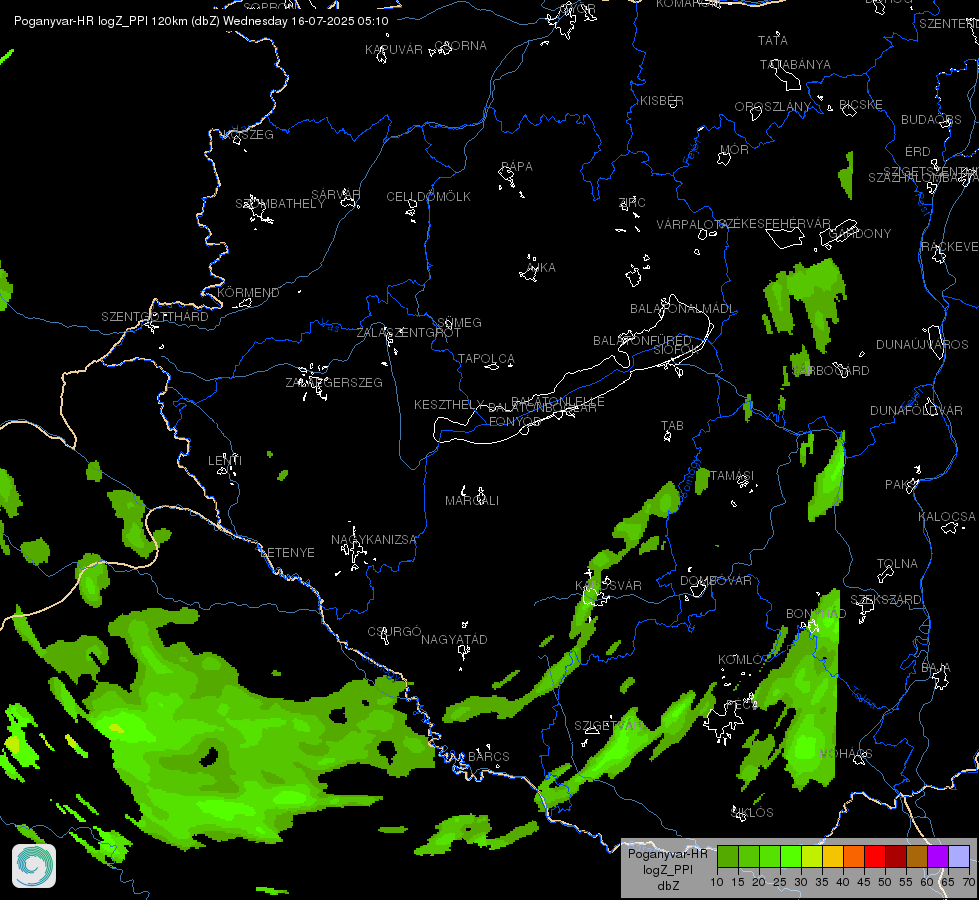The width and height of the screenshot is (979, 900).
Task: Select the TATA city label
Action: click(772, 41)
